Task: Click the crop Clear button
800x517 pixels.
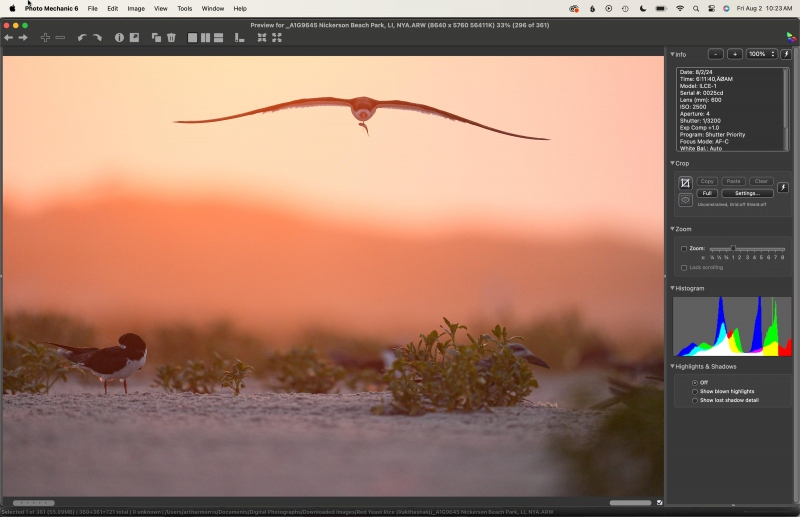Action: pos(761,181)
